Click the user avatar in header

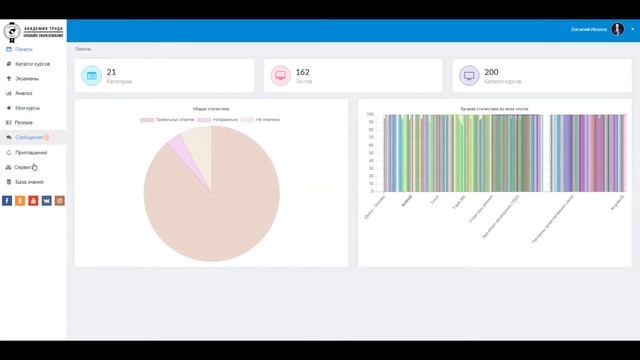(x=617, y=29)
